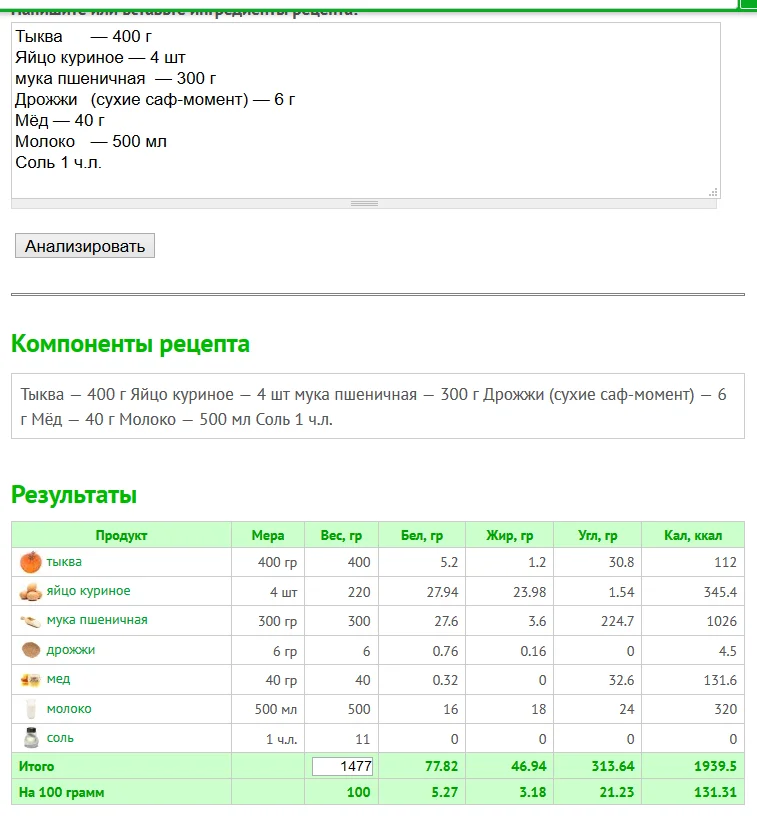
Task: Click the Компоненты рецепта heading
Action: point(130,344)
